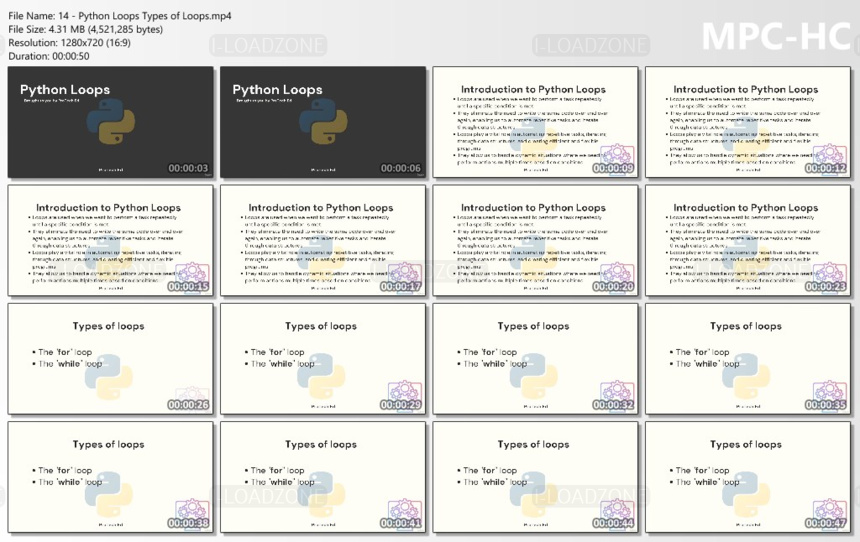The width and height of the screenshot is (860, 542).
Task: Click the MPC-HC logo text
Action: [x=776, y=37]
